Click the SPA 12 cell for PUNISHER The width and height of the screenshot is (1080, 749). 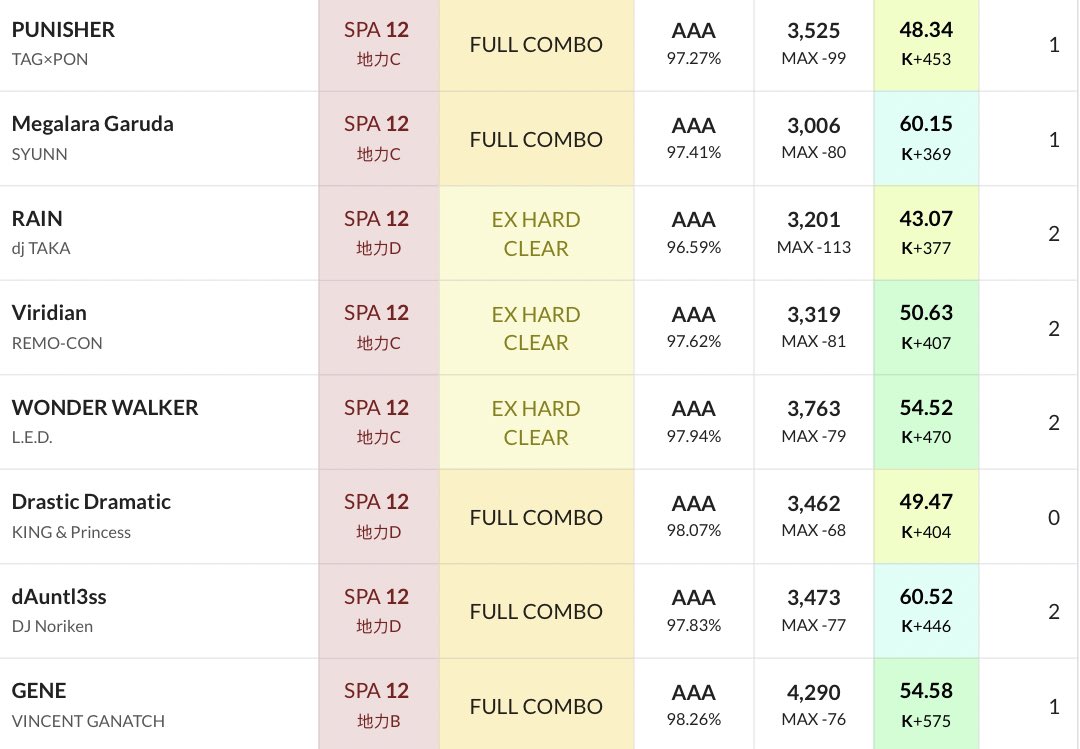[377, 44]
